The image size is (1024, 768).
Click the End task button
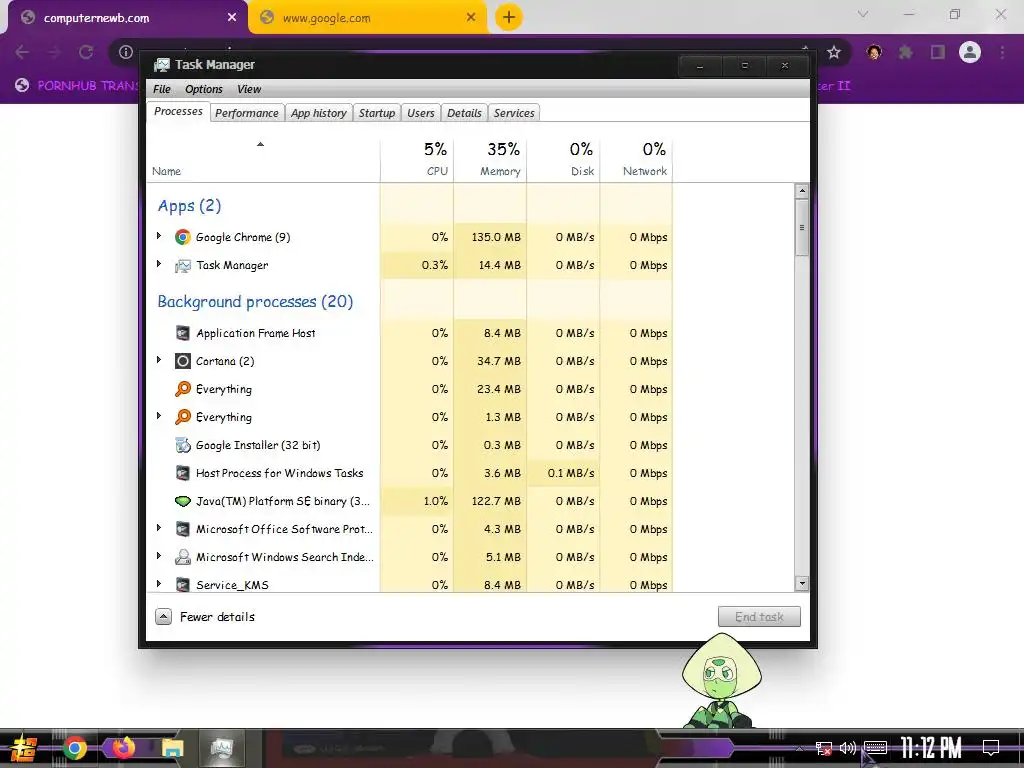759,617
